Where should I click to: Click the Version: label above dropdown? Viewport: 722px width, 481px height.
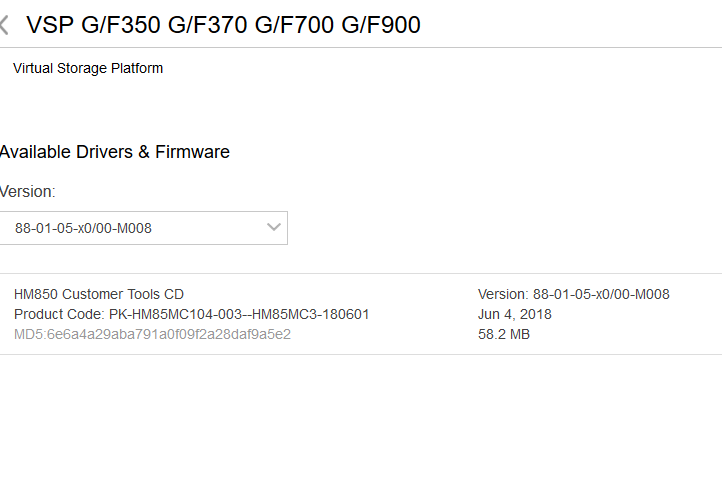click(28, 191)
